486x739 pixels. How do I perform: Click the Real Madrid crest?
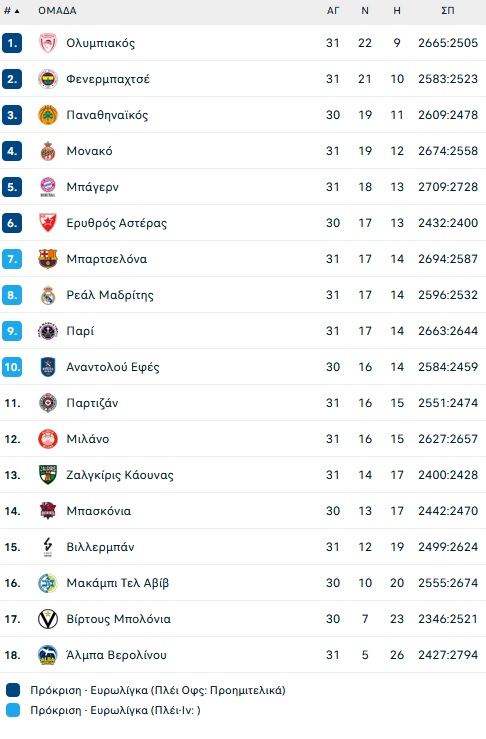48,295
